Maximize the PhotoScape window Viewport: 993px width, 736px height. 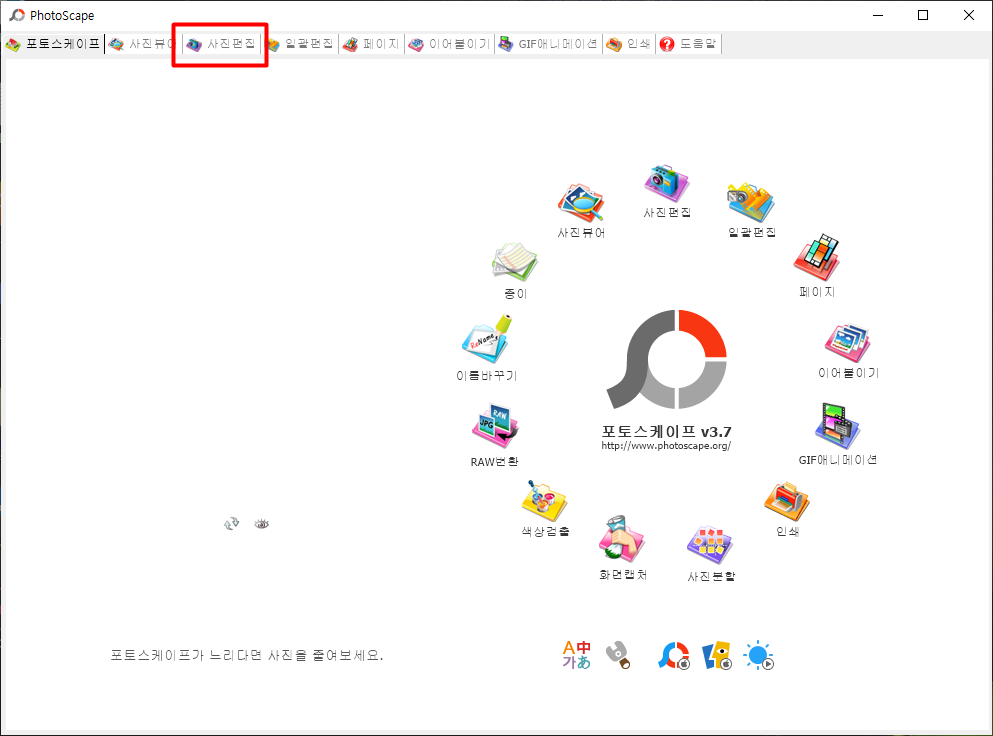923,15
